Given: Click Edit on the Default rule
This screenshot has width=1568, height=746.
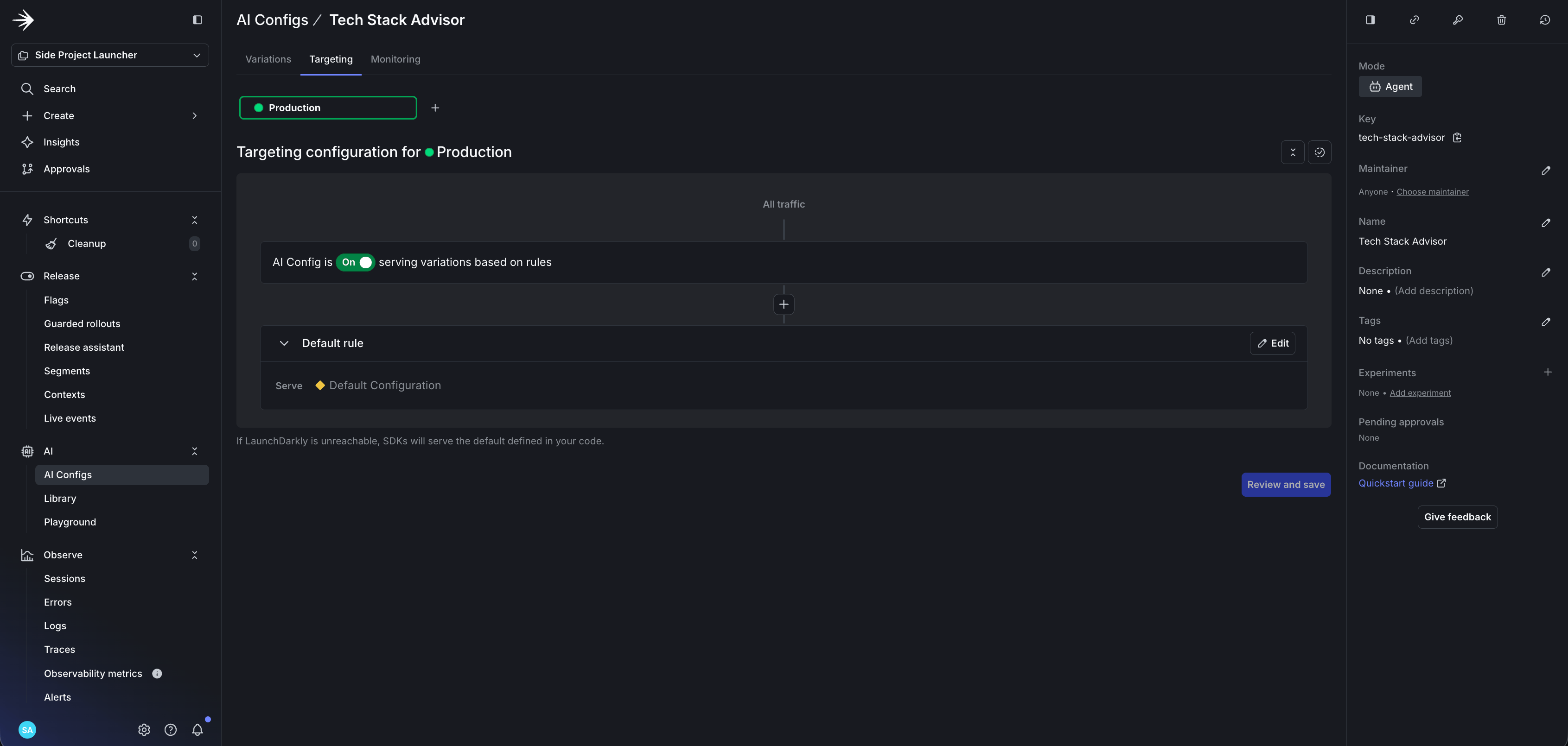Looking at the screenshot, I should click(x=1273, y=343).
